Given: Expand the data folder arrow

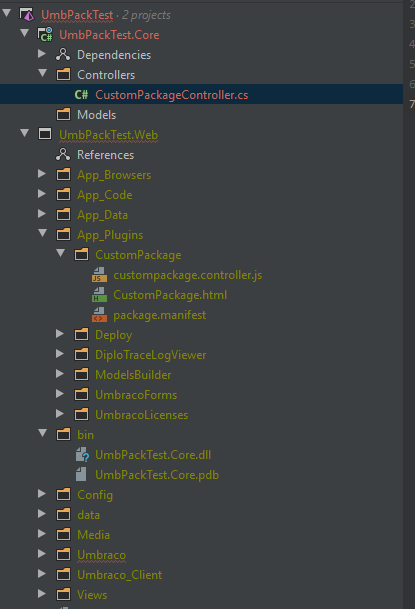Looking at the screenshot, I should (42, 513).
